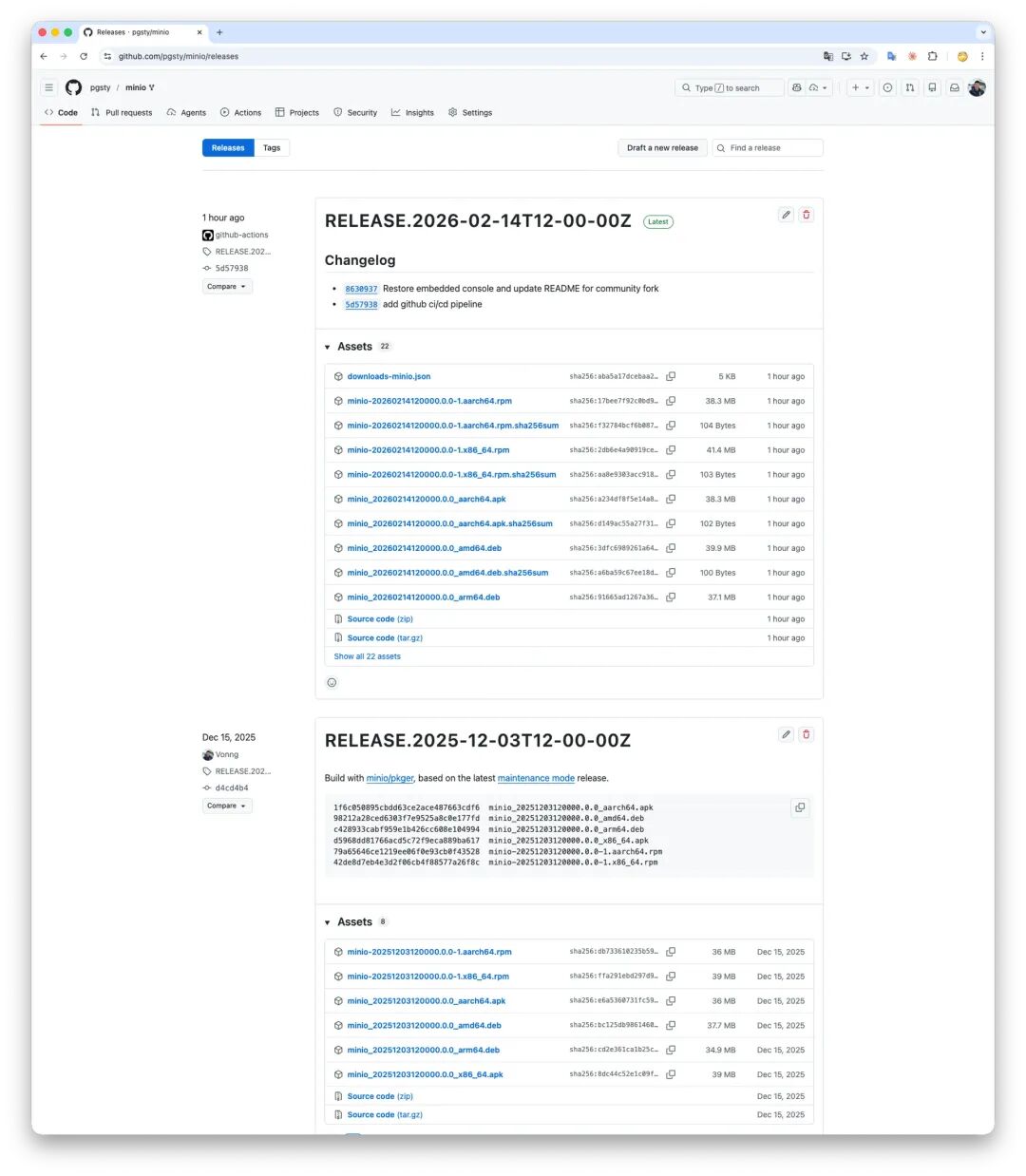Open Copilot chat icon in header
The width and height of the screenshot is (1026, 1176).
coord(796,87)
